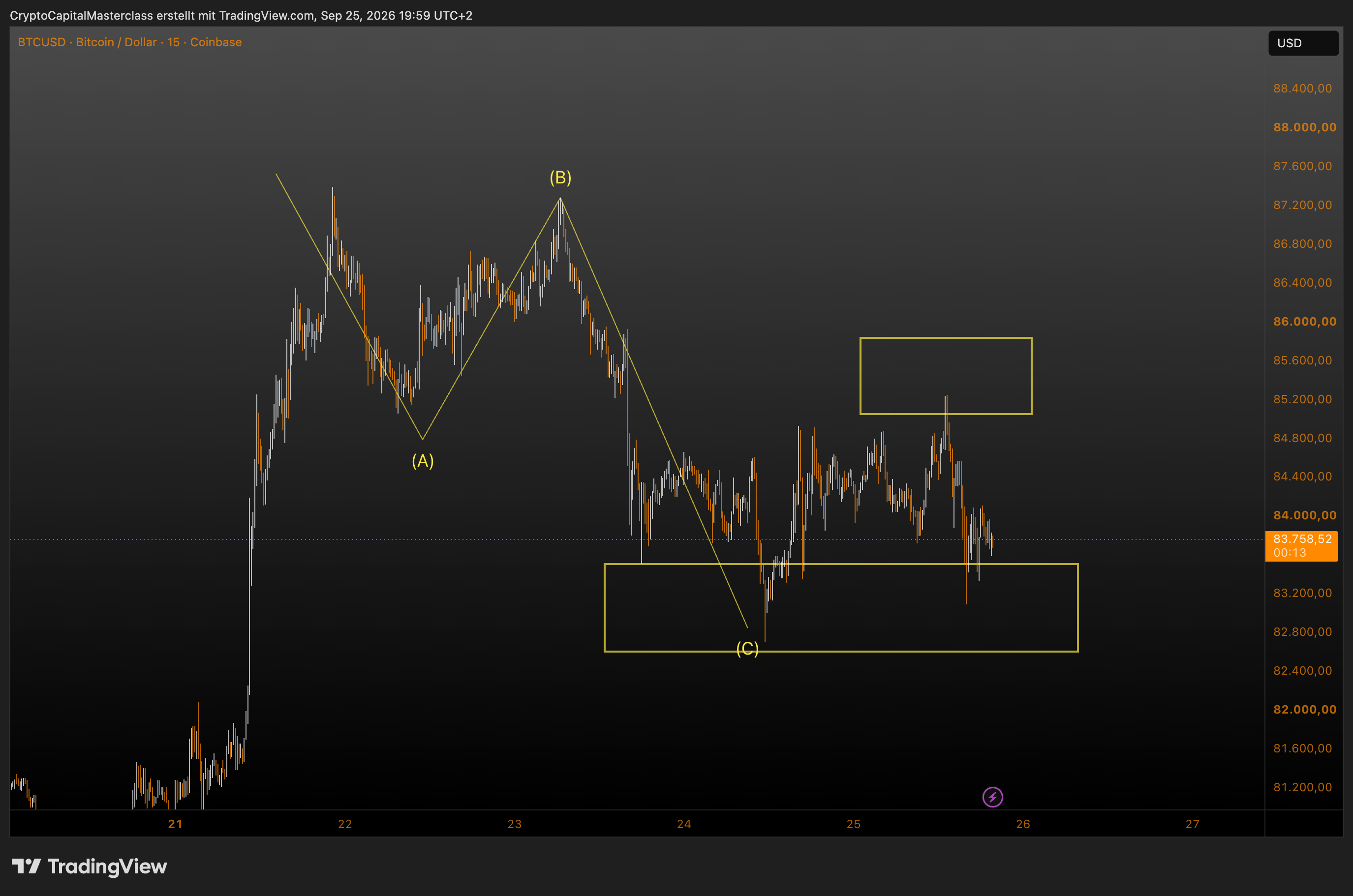1353x896 pixels.
Task: Click date 23 on the time axis
Action: tap(515, 824)
